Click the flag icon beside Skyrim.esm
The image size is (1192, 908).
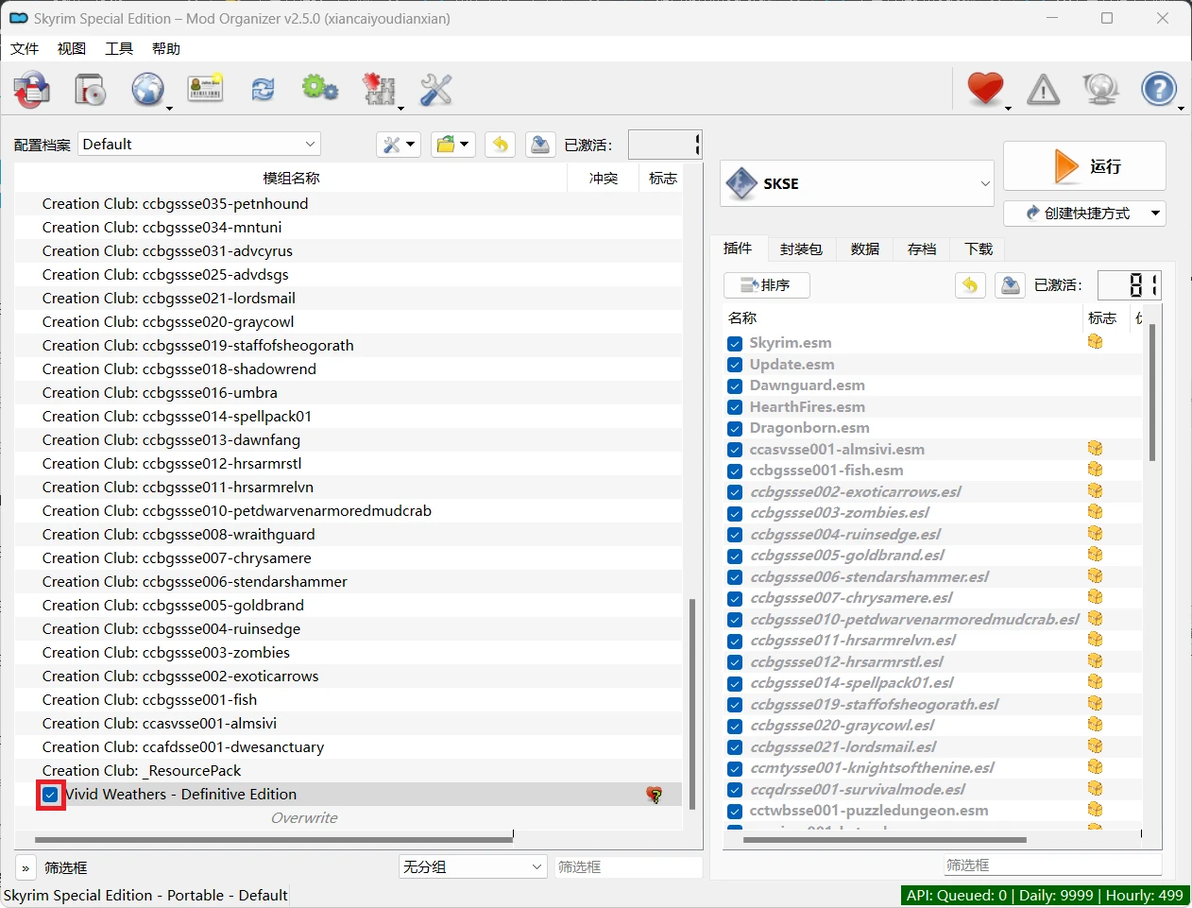pyautogui.click(x=1095, y=342)
